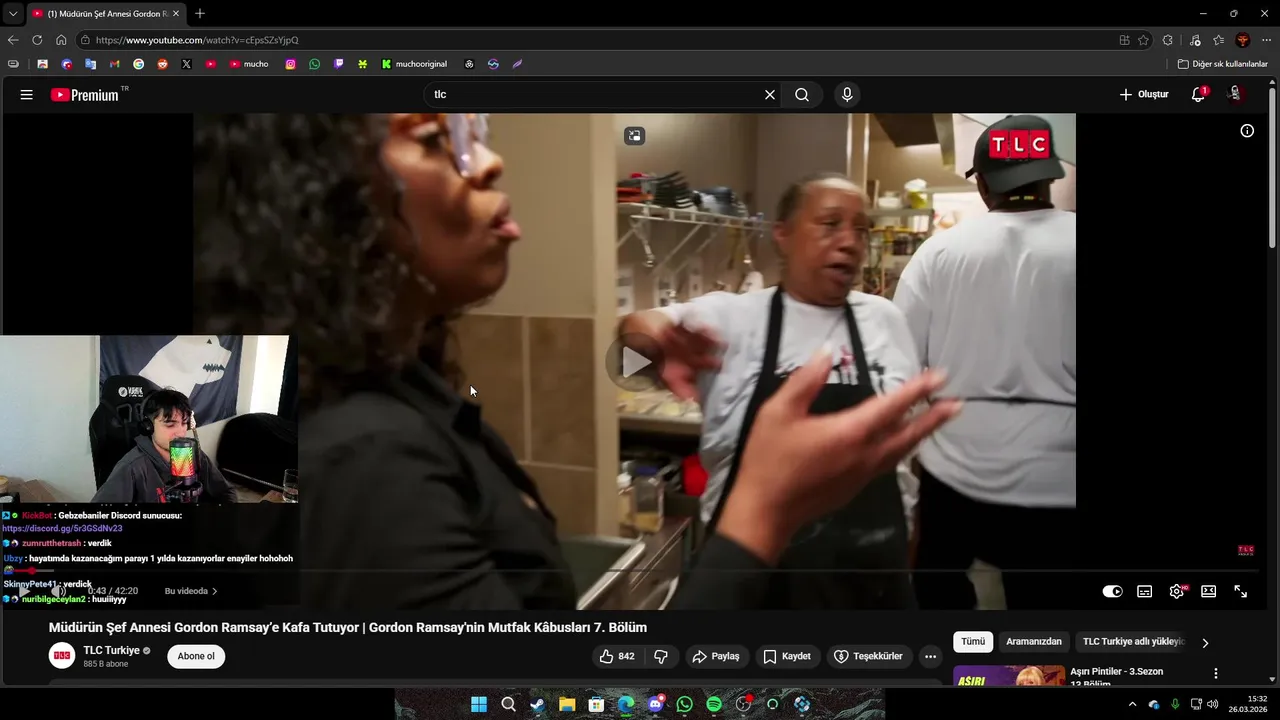
Task: Open browser extensions puzzle icon
Action: 1168,40
